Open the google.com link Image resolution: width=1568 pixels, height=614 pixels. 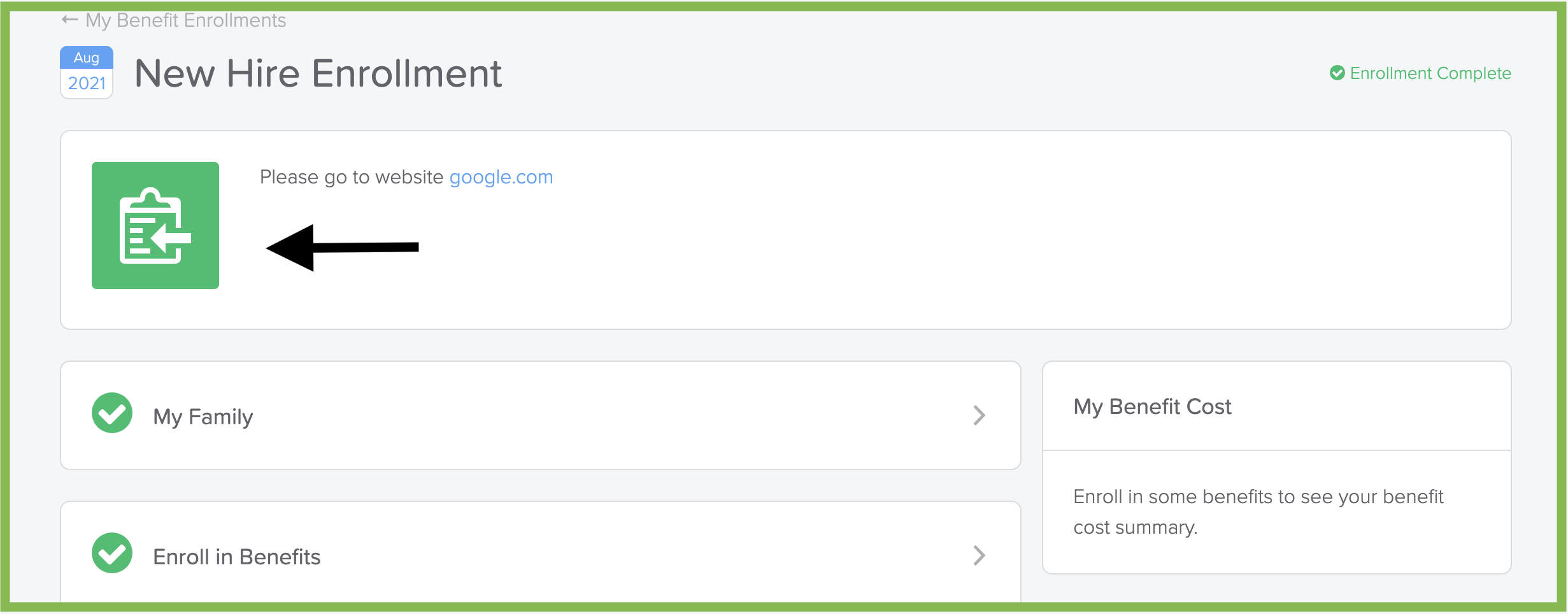(501, 177)
